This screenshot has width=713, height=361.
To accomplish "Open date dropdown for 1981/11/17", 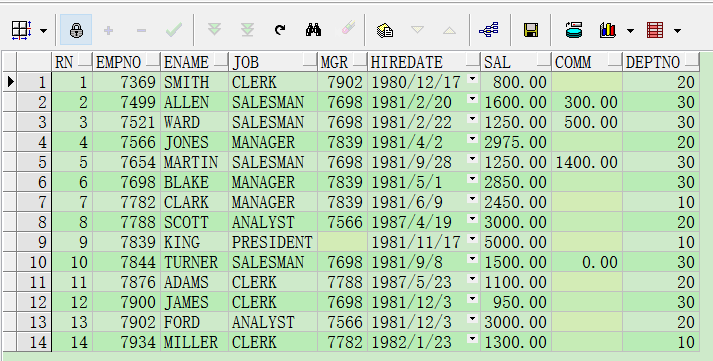I will (472, 239).
